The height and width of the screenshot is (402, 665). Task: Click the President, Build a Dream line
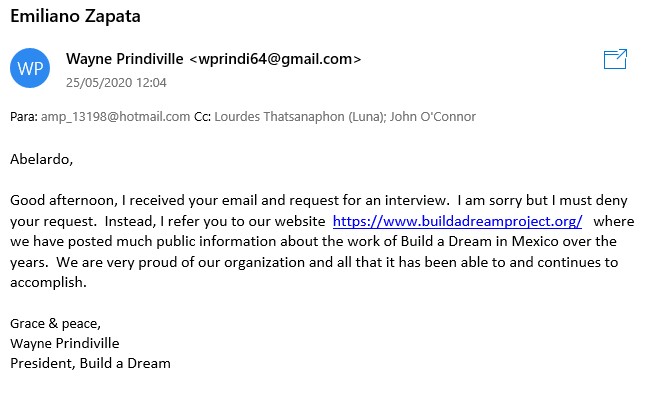[90, 363]
